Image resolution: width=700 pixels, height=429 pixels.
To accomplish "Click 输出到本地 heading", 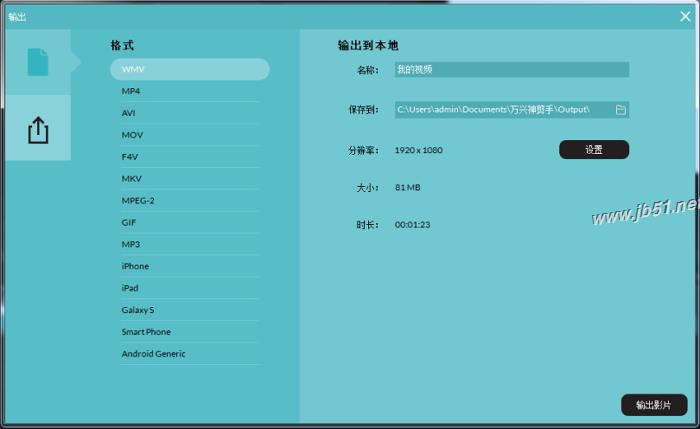I will [368, 46].
